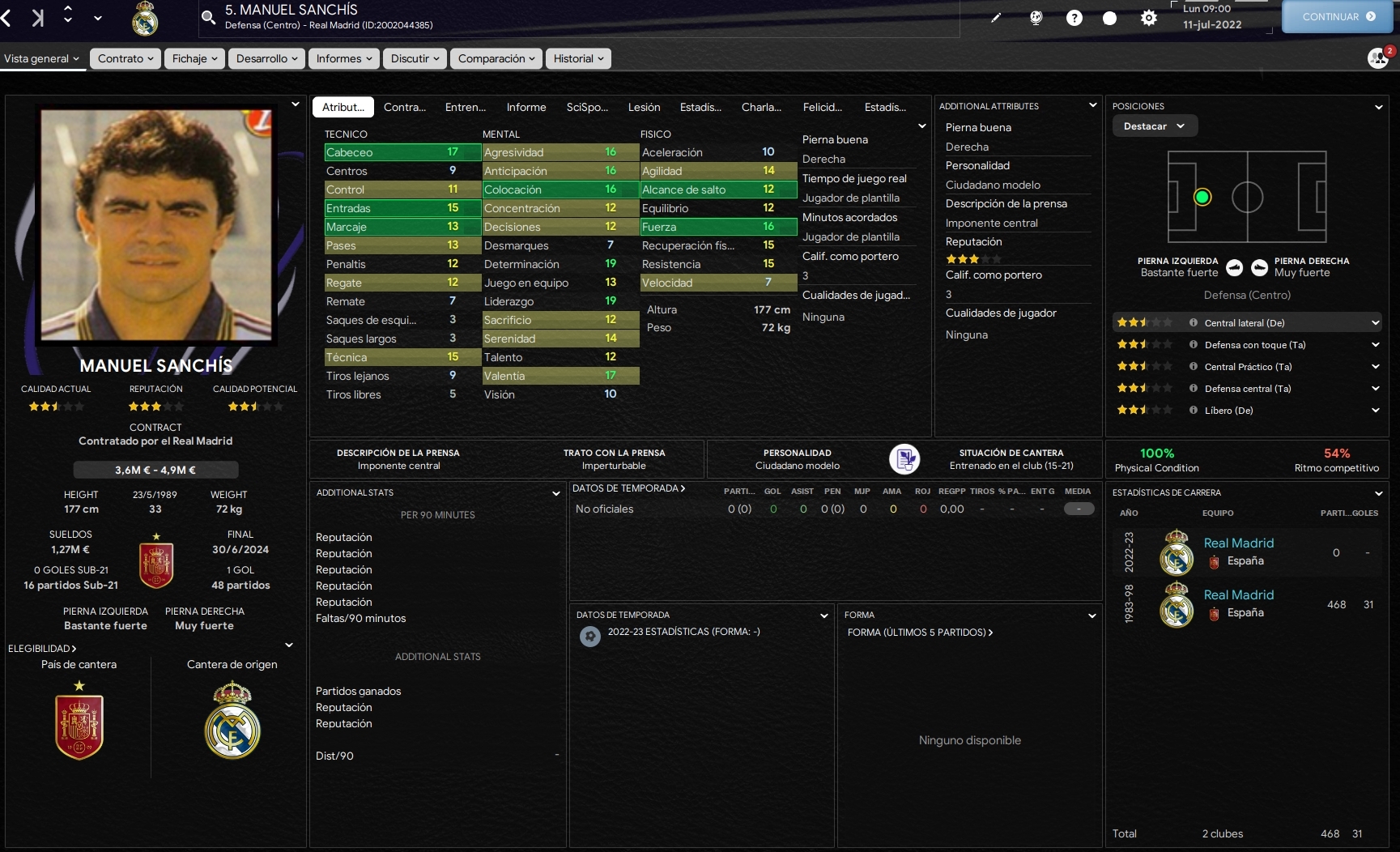
Task: Switch to the Charla... tab
Action: [x=761, y=107]
